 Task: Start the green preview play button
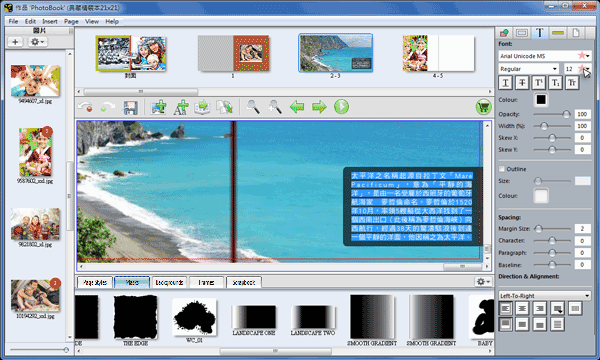(x=341, y=107)
